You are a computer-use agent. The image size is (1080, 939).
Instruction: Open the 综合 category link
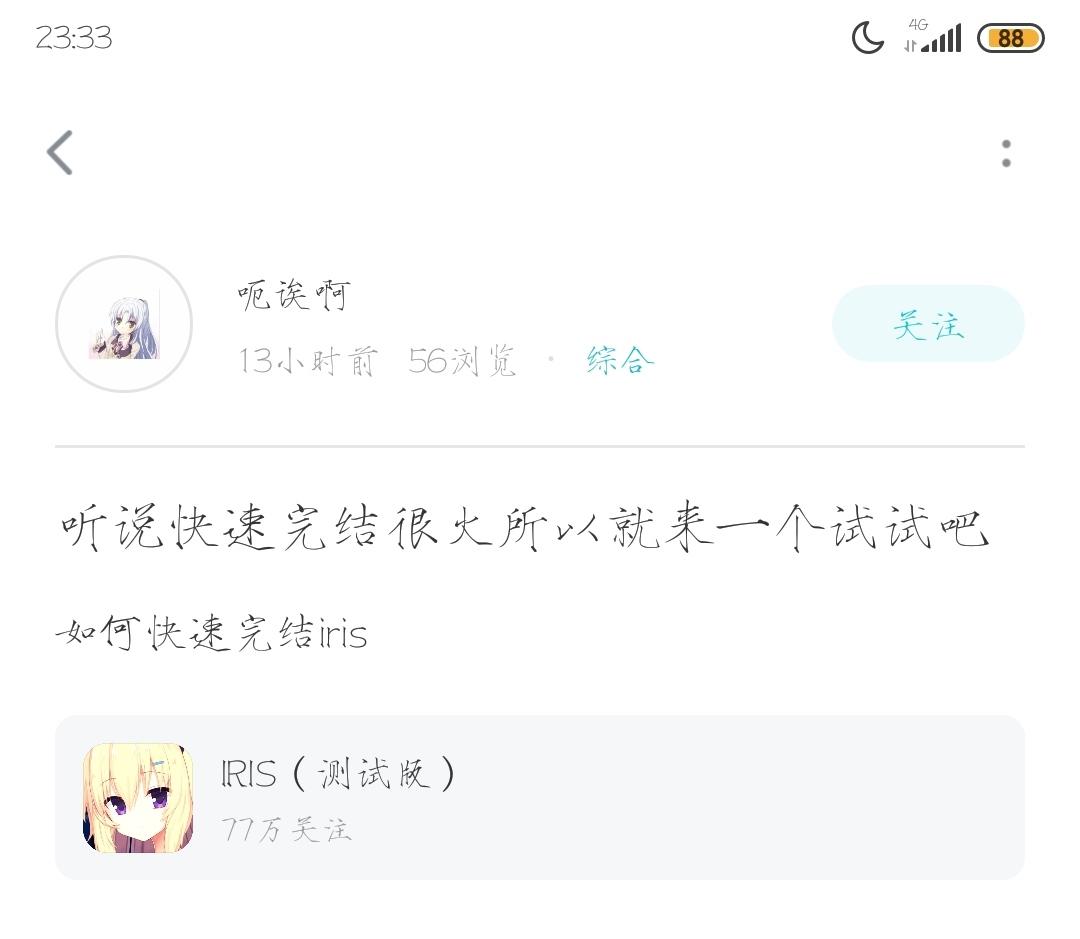point(619,360)
